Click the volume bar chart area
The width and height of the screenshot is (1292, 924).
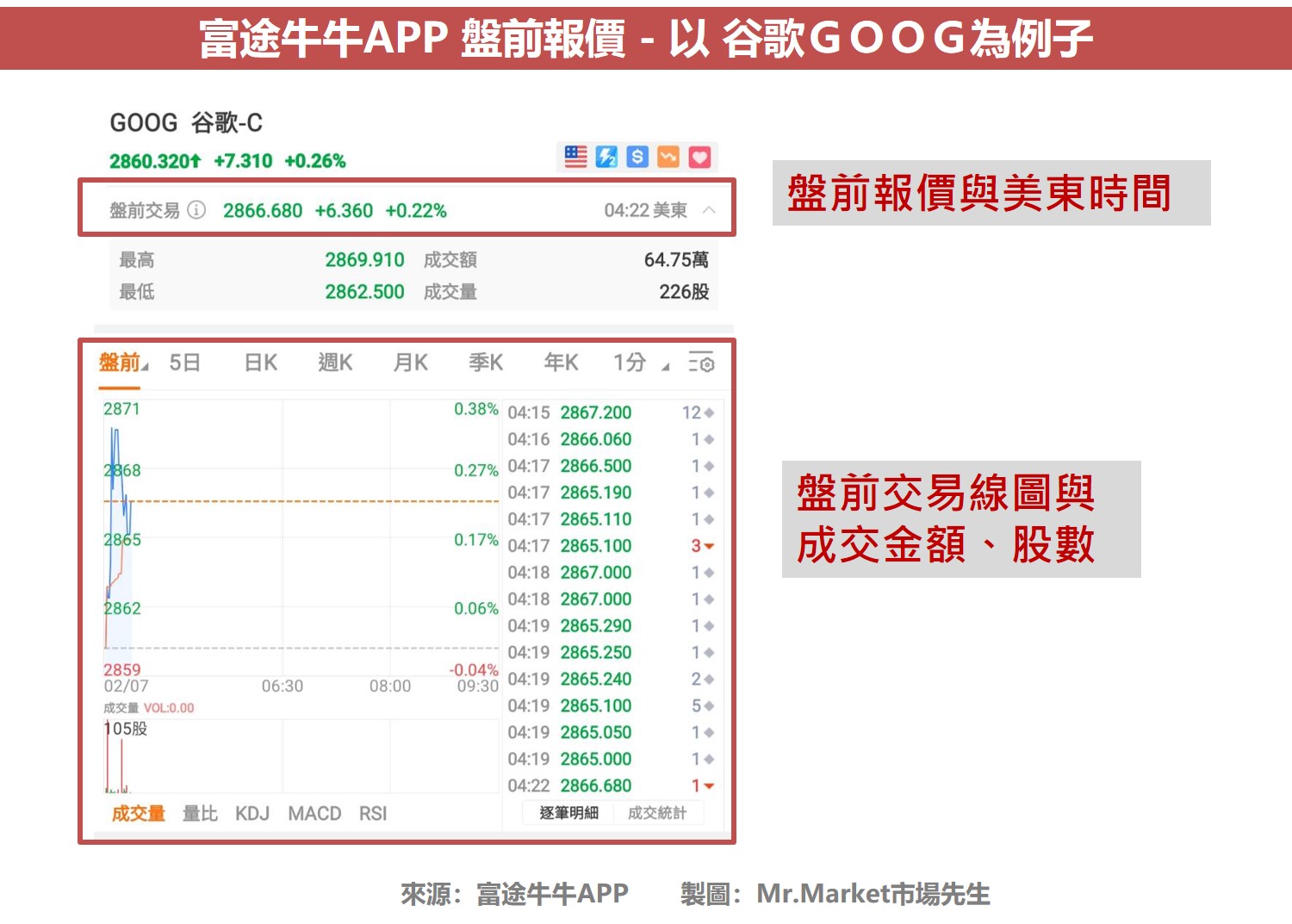[x=301, y=756]
